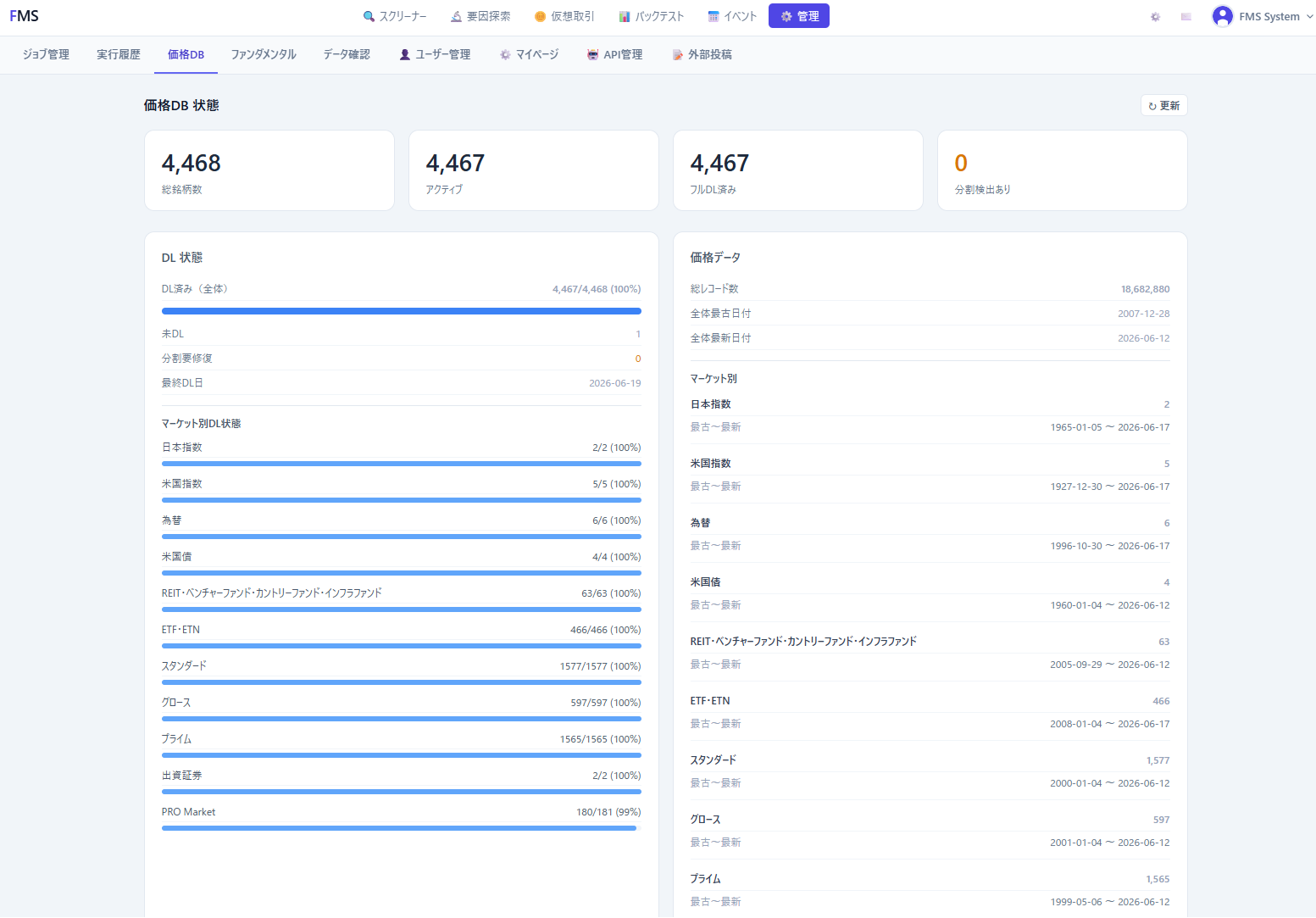
Task: Click the 4,467/4,468 (100%) value
Action: 597,289
